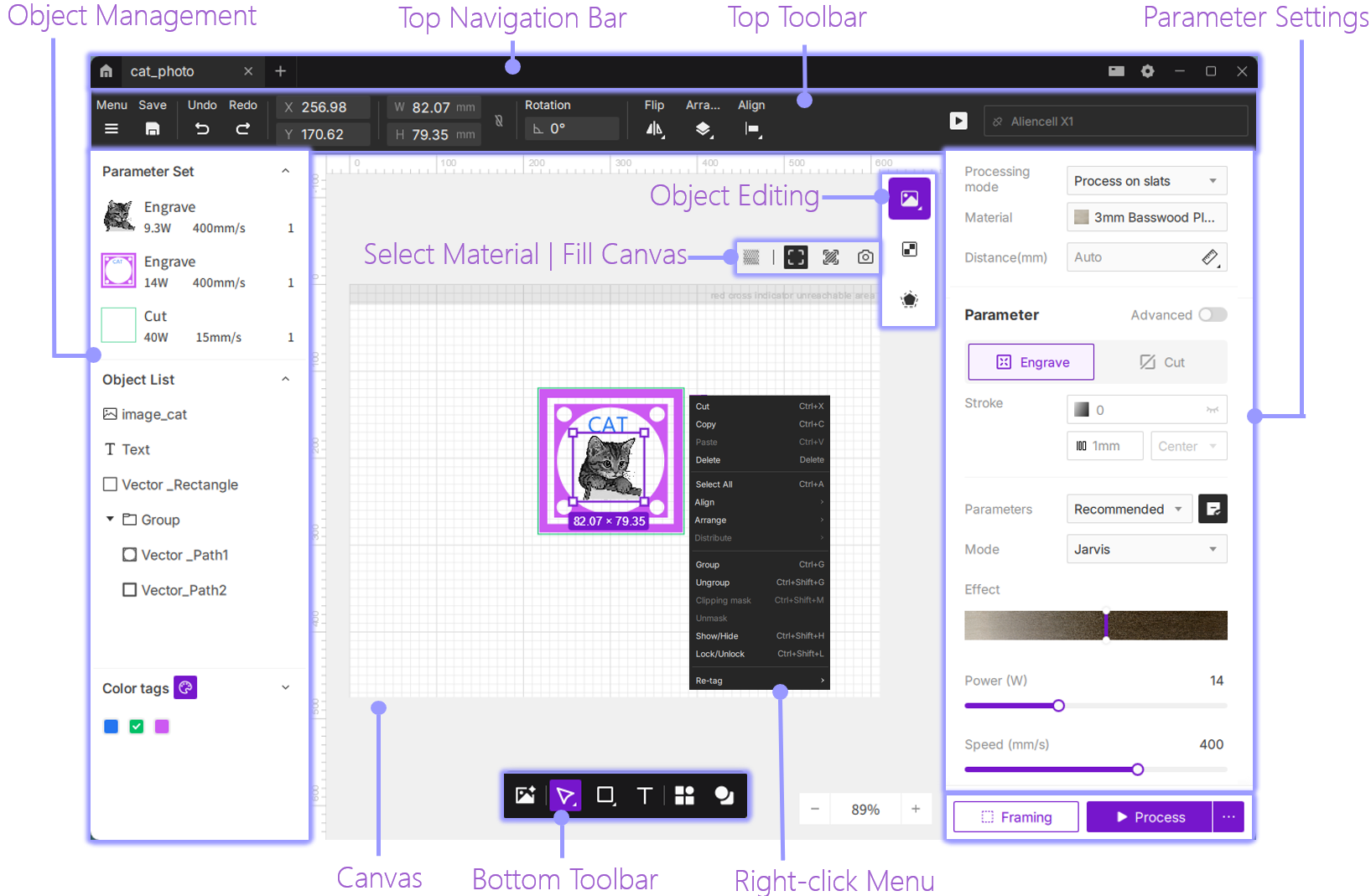
Task: Click the insert image tool icon
Action: click(526, 795)
